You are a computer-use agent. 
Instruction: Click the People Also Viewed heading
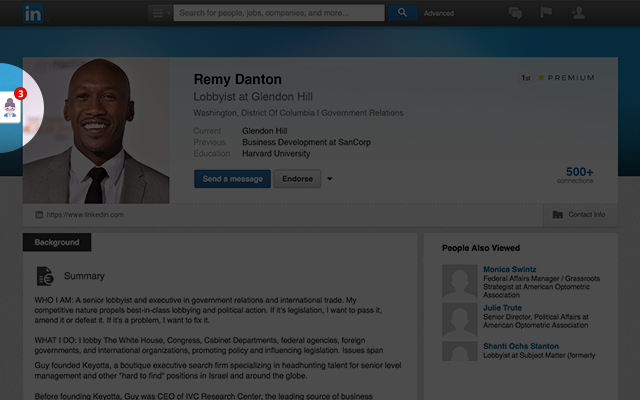coord(481,248)
